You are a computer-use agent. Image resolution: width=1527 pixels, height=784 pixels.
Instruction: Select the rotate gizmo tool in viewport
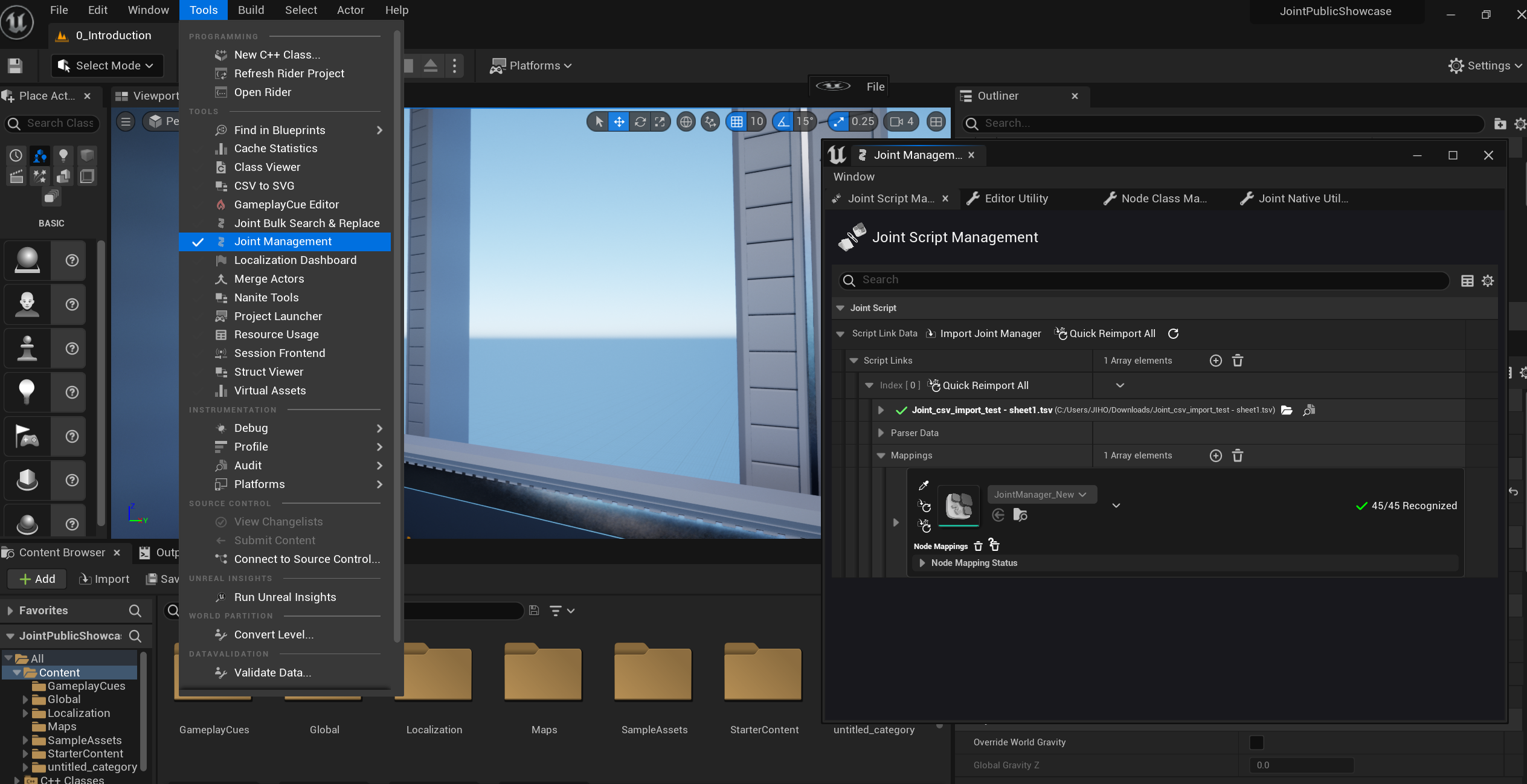tap(640, 122)
